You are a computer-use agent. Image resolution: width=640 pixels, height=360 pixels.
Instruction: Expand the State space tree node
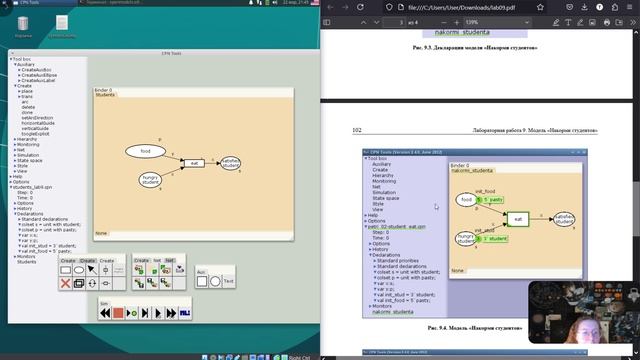click(15, 160)
